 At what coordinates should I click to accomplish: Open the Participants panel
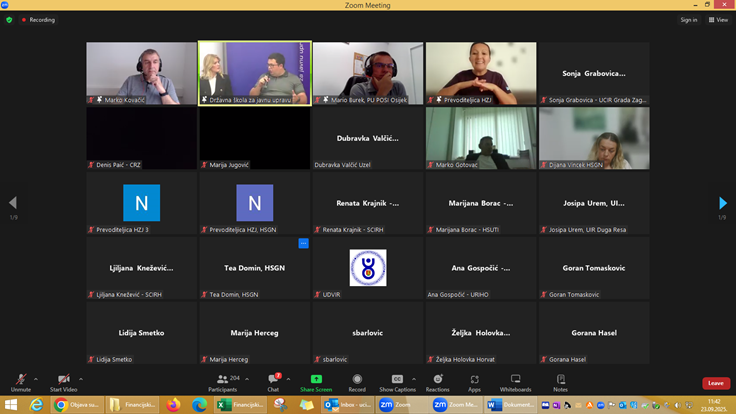(222, 380)
